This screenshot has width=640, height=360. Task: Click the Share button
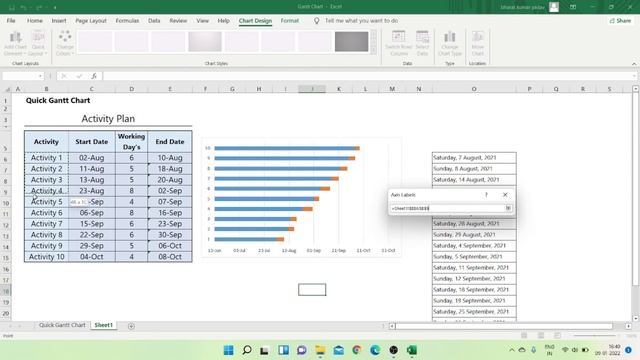pyautogui.click(x=620, y=20)
